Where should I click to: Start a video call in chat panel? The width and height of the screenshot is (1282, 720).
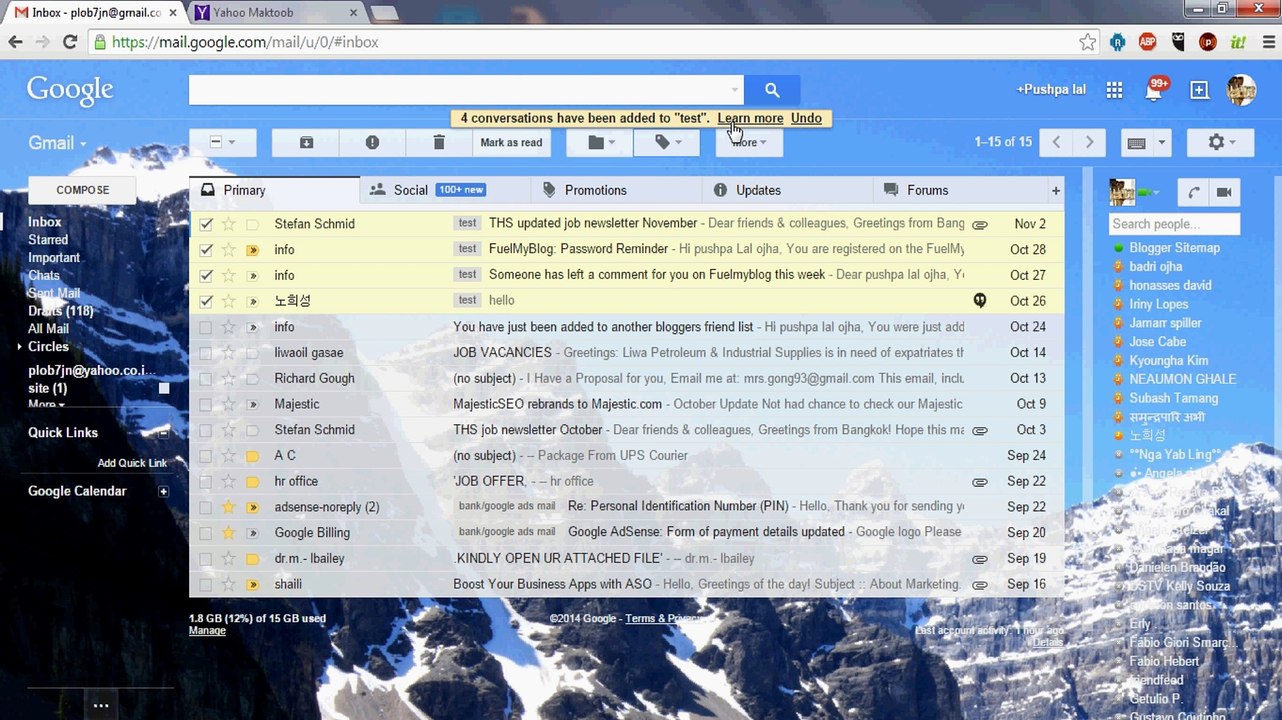pyautogui.click(x=1223, y=192)
